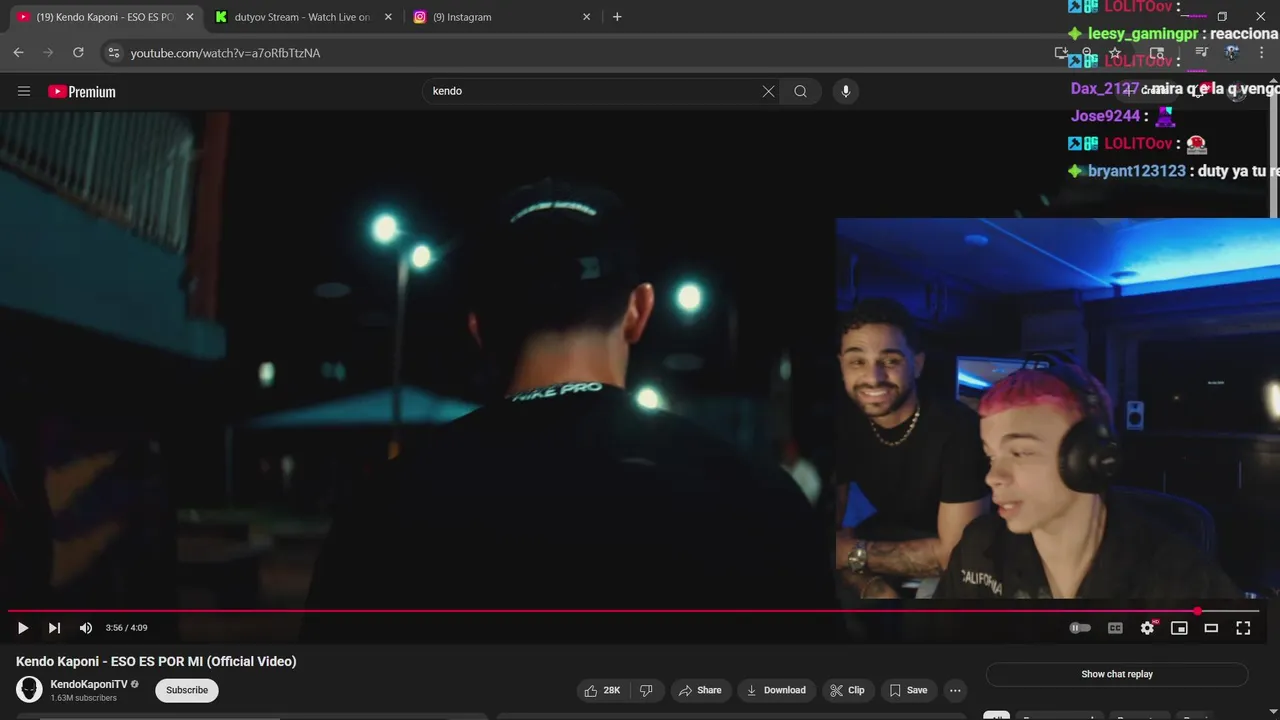1280x720 pixels.
Task: Play the paused video
Action: (x=23, y=628)
